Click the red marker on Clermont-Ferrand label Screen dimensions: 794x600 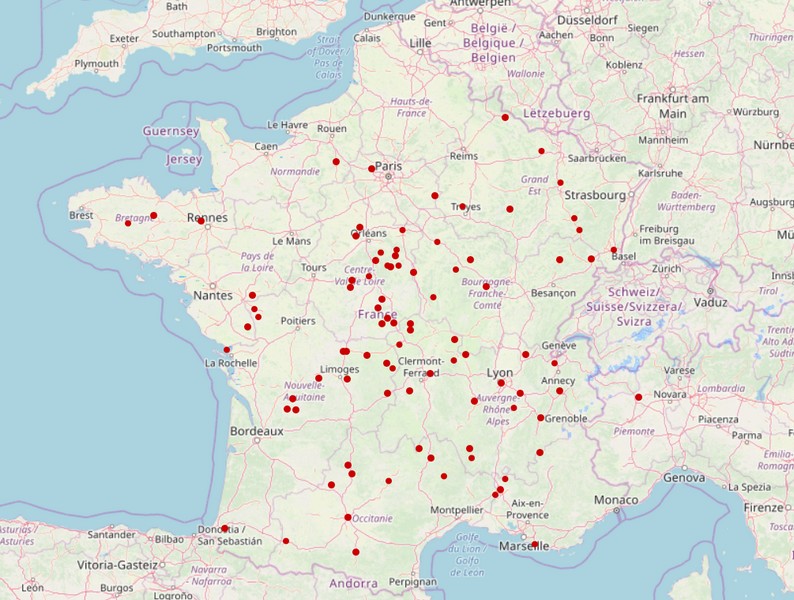[430, 373]
